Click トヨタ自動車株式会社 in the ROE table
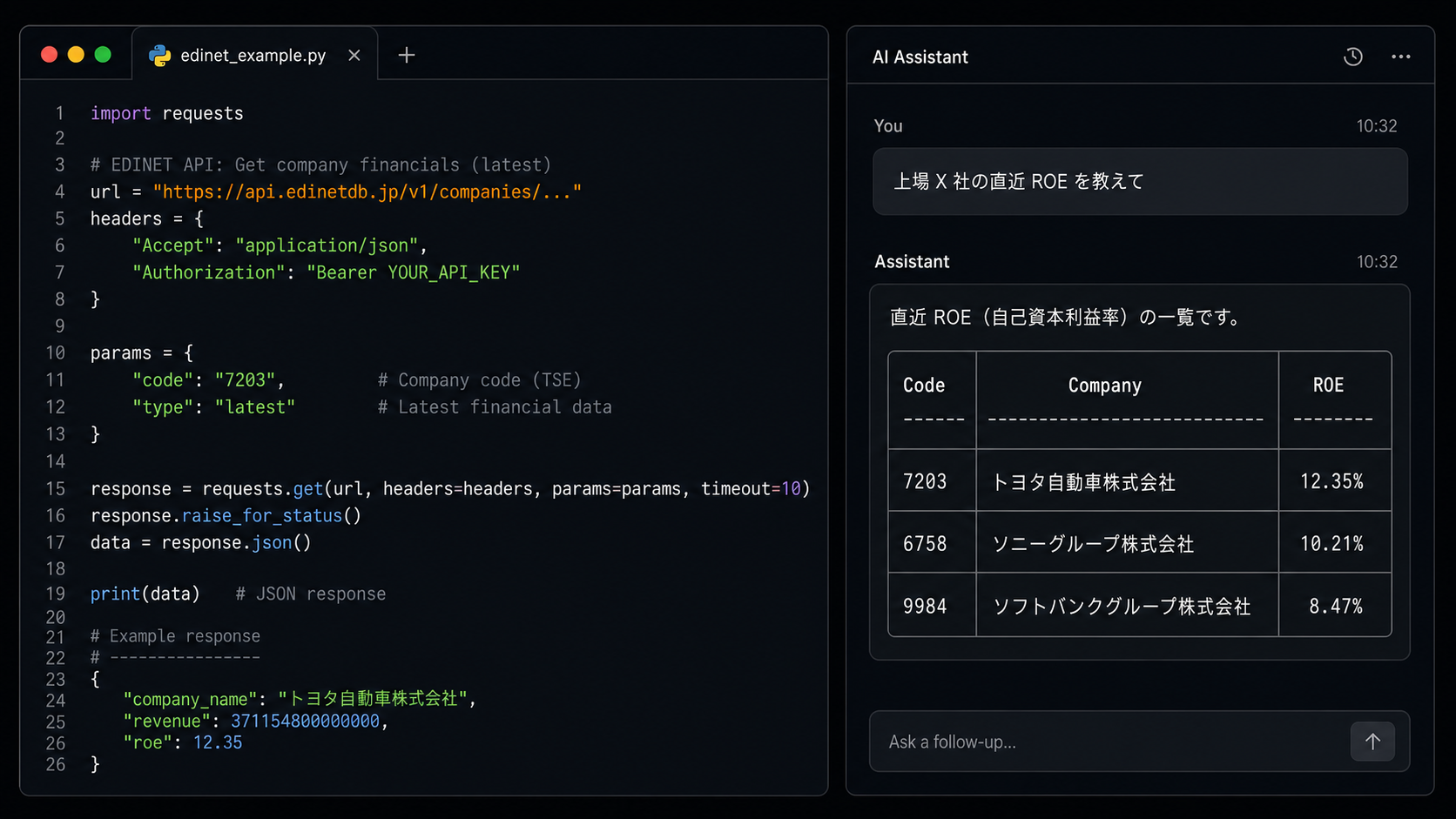Screen dimensions: 1456x819 [1083, 482]
